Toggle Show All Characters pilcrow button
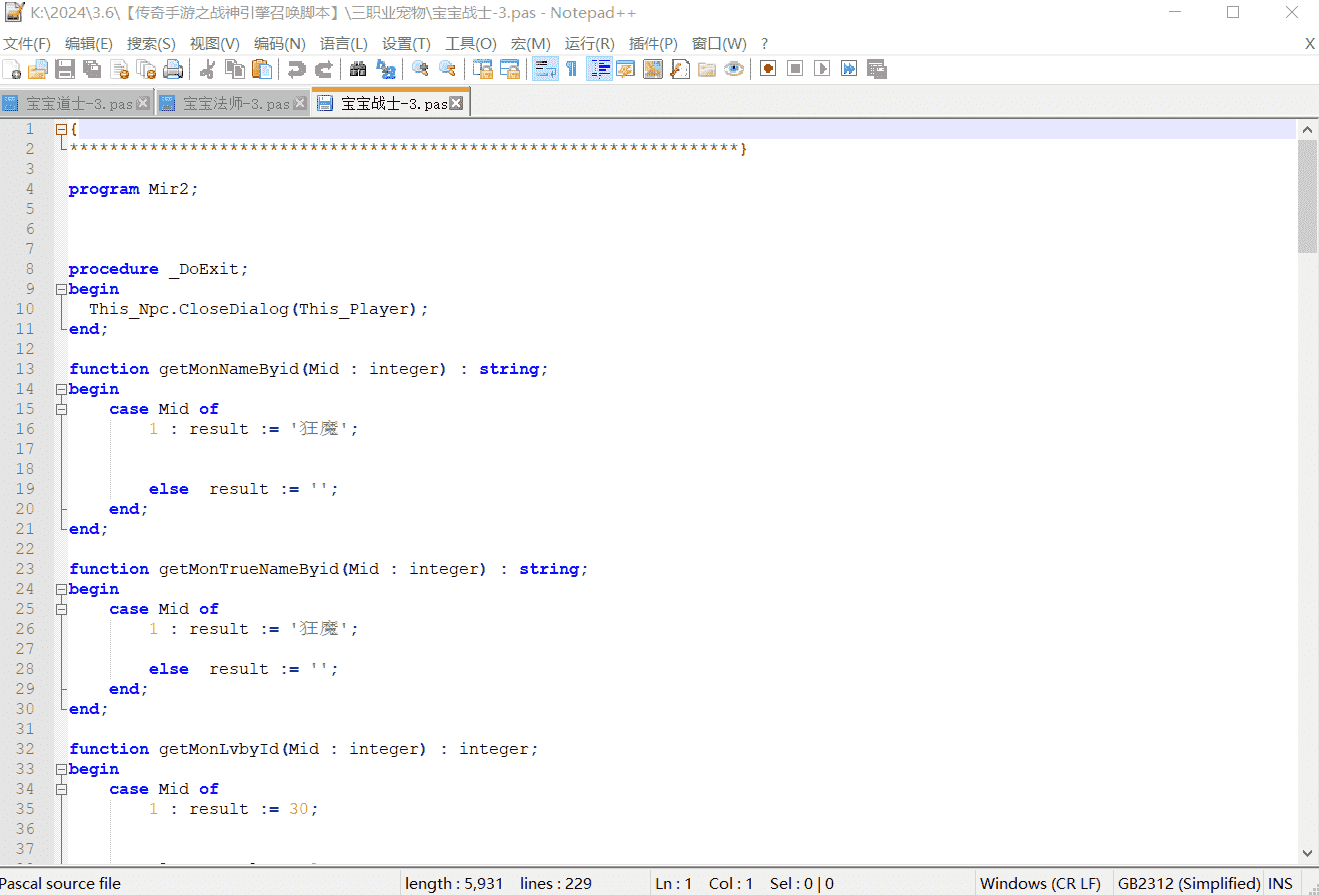 571,69
